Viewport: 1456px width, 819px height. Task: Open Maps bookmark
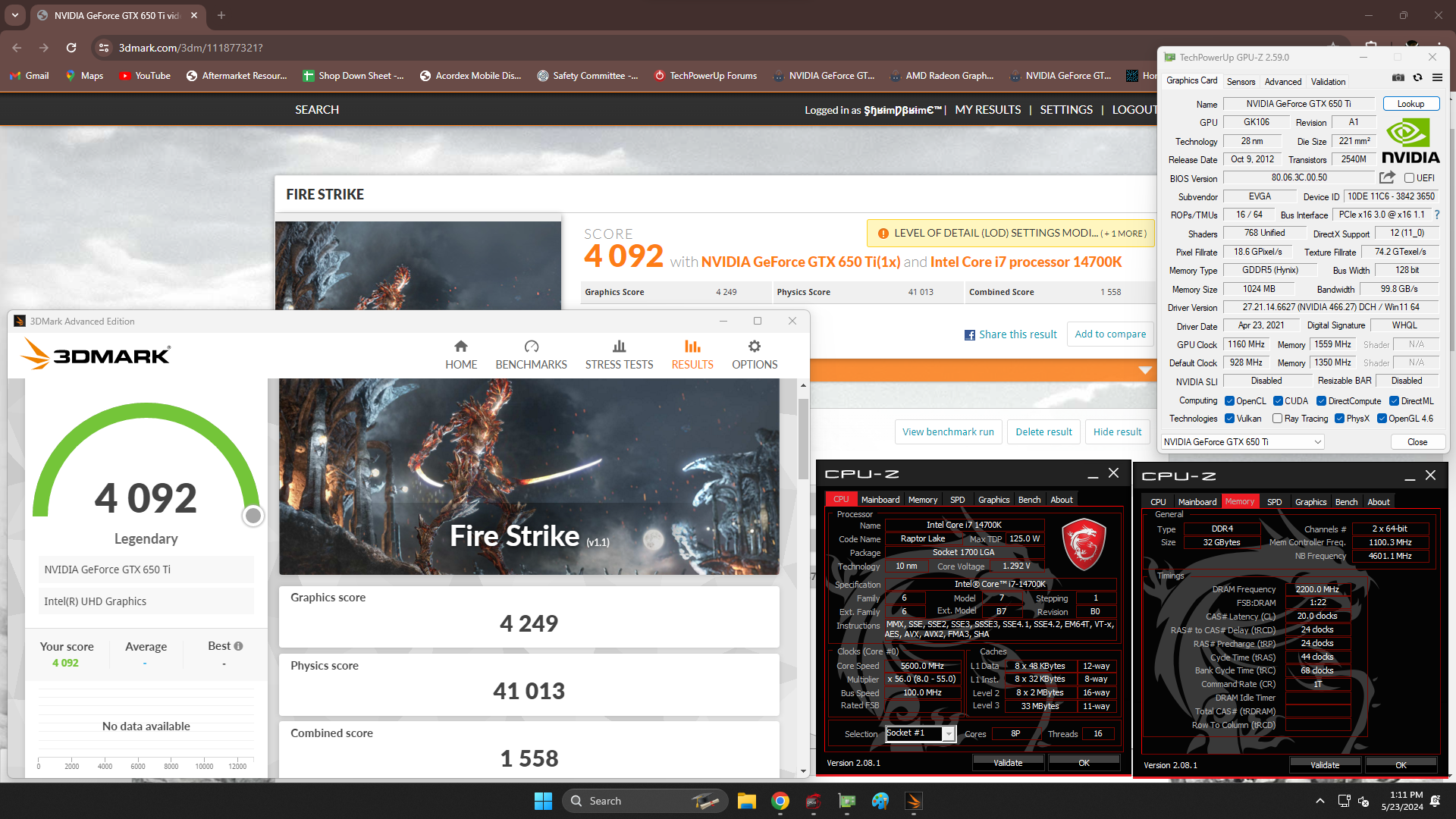pyautogui.click(x=84, y=76)
